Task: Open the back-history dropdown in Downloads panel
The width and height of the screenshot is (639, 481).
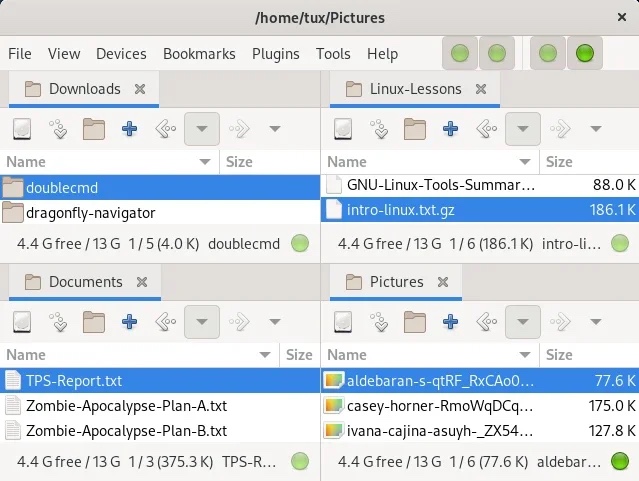Action: [x=202, y=128]
